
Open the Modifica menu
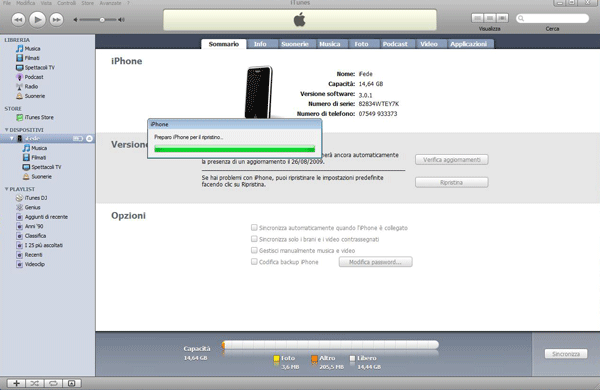point(25,3)
